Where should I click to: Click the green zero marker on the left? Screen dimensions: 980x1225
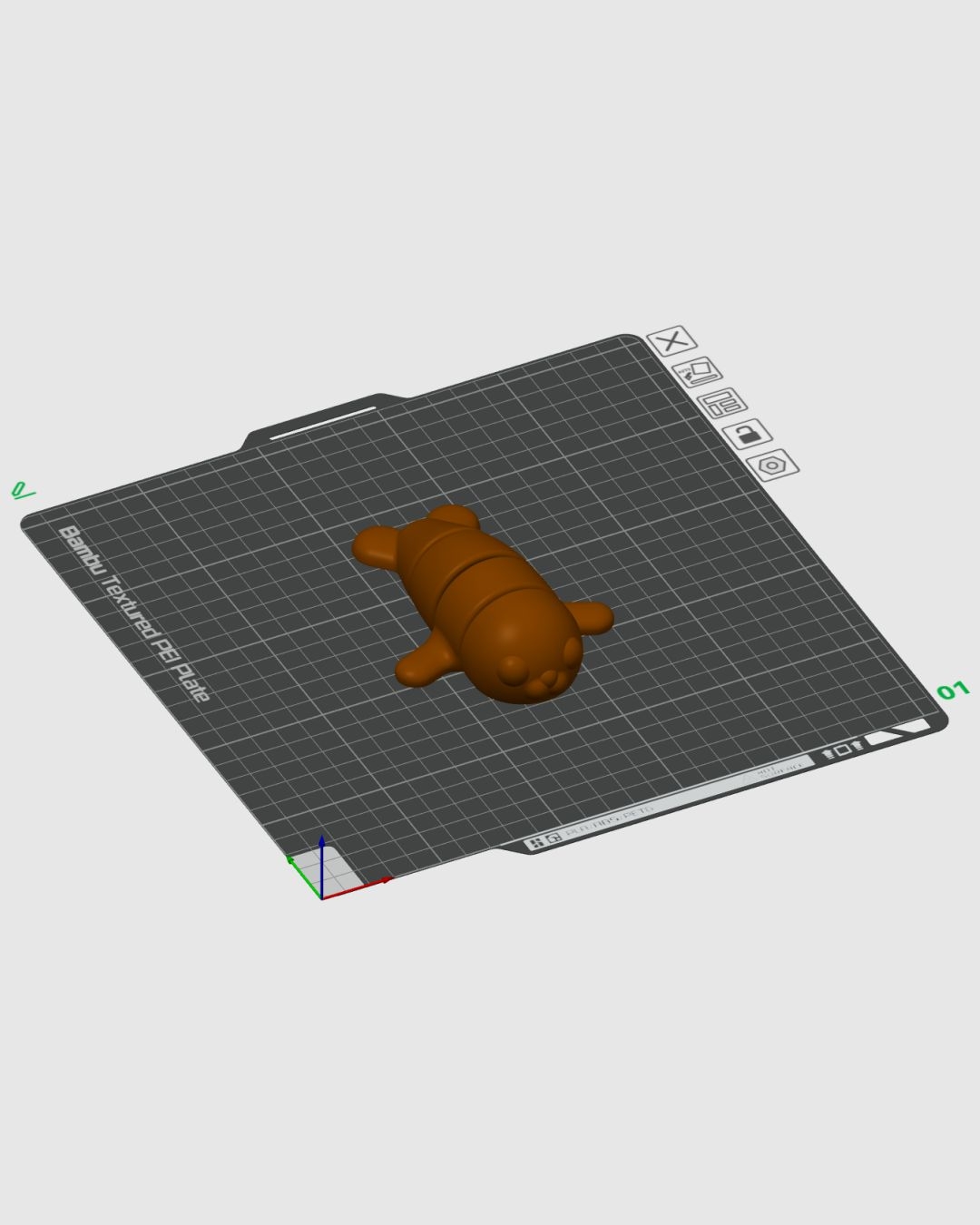point(23,491)
